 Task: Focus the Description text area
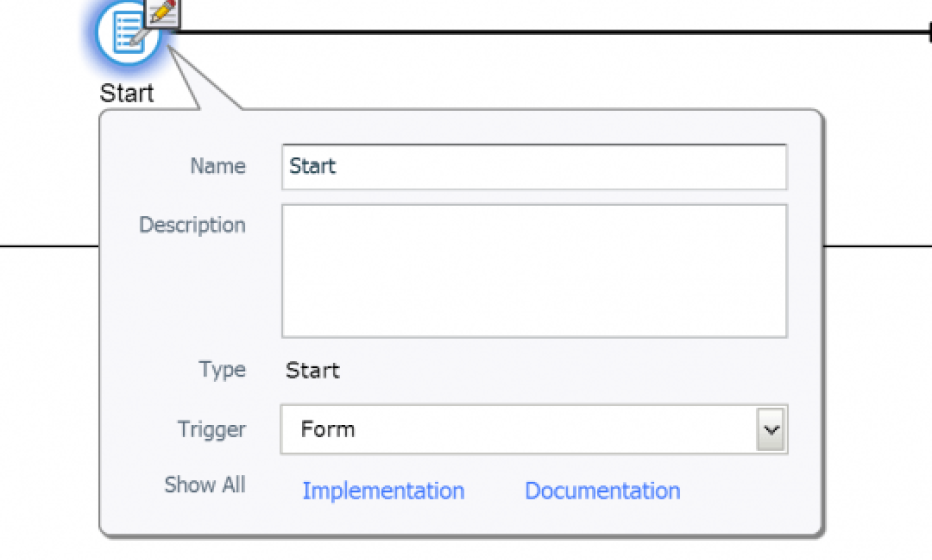pyautogui.click(x=534, y=271)
